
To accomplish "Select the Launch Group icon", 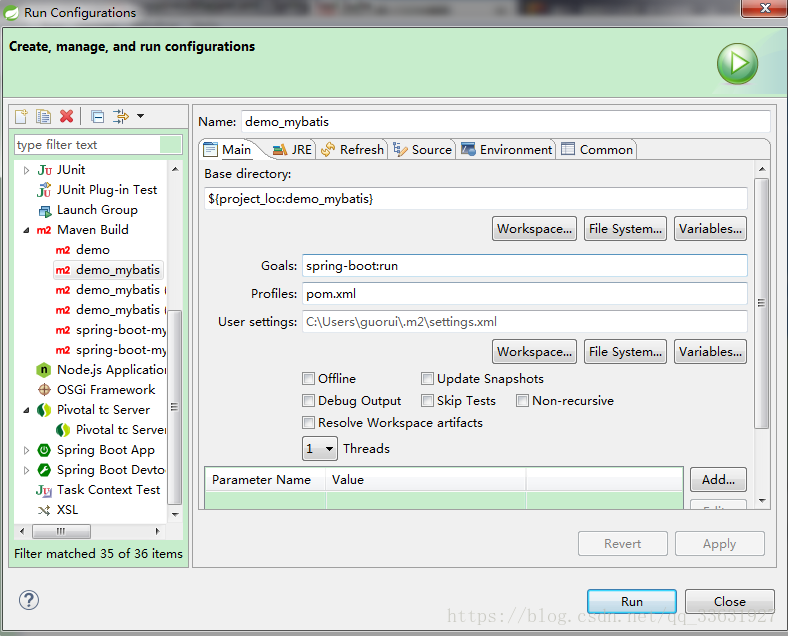I will (44, 210).
